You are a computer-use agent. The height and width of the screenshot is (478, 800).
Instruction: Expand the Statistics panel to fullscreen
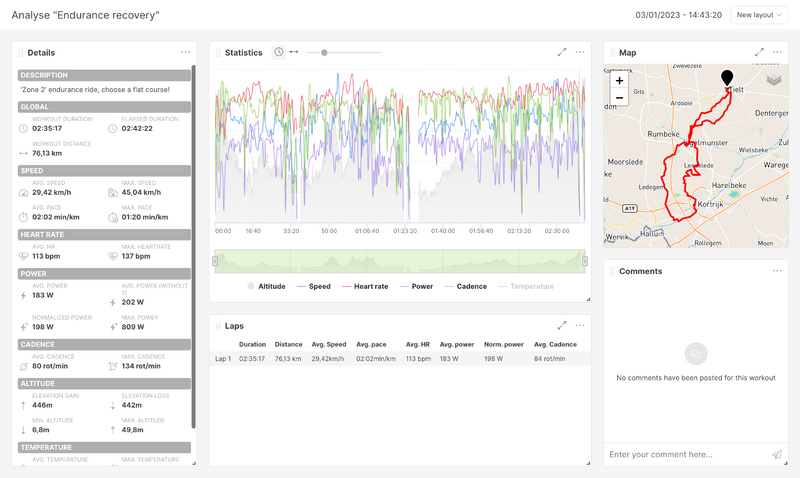[562, 52]
